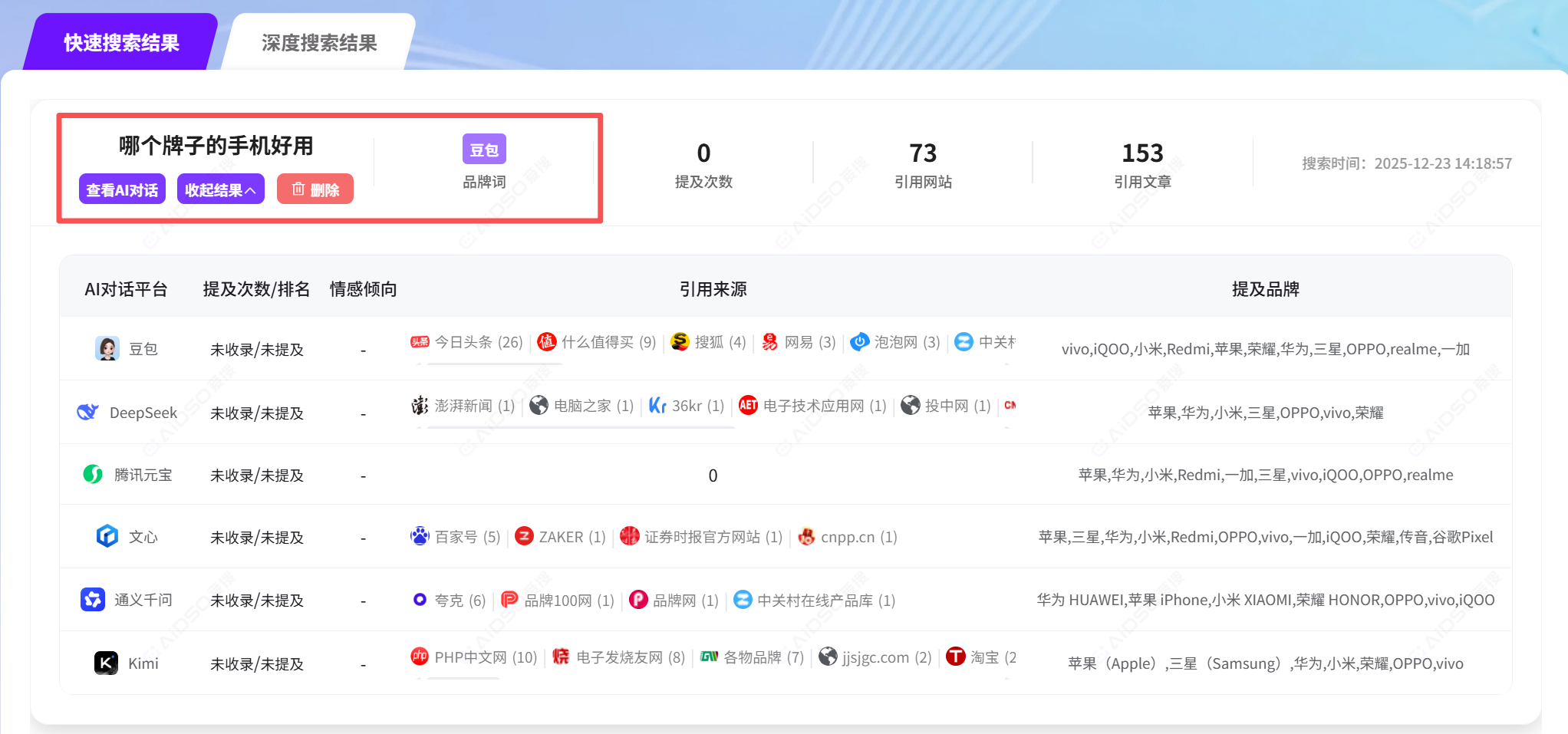Click the Kimi black logo icon
1568x734 pixels.
pyautogui.click(x=106, y=663)
